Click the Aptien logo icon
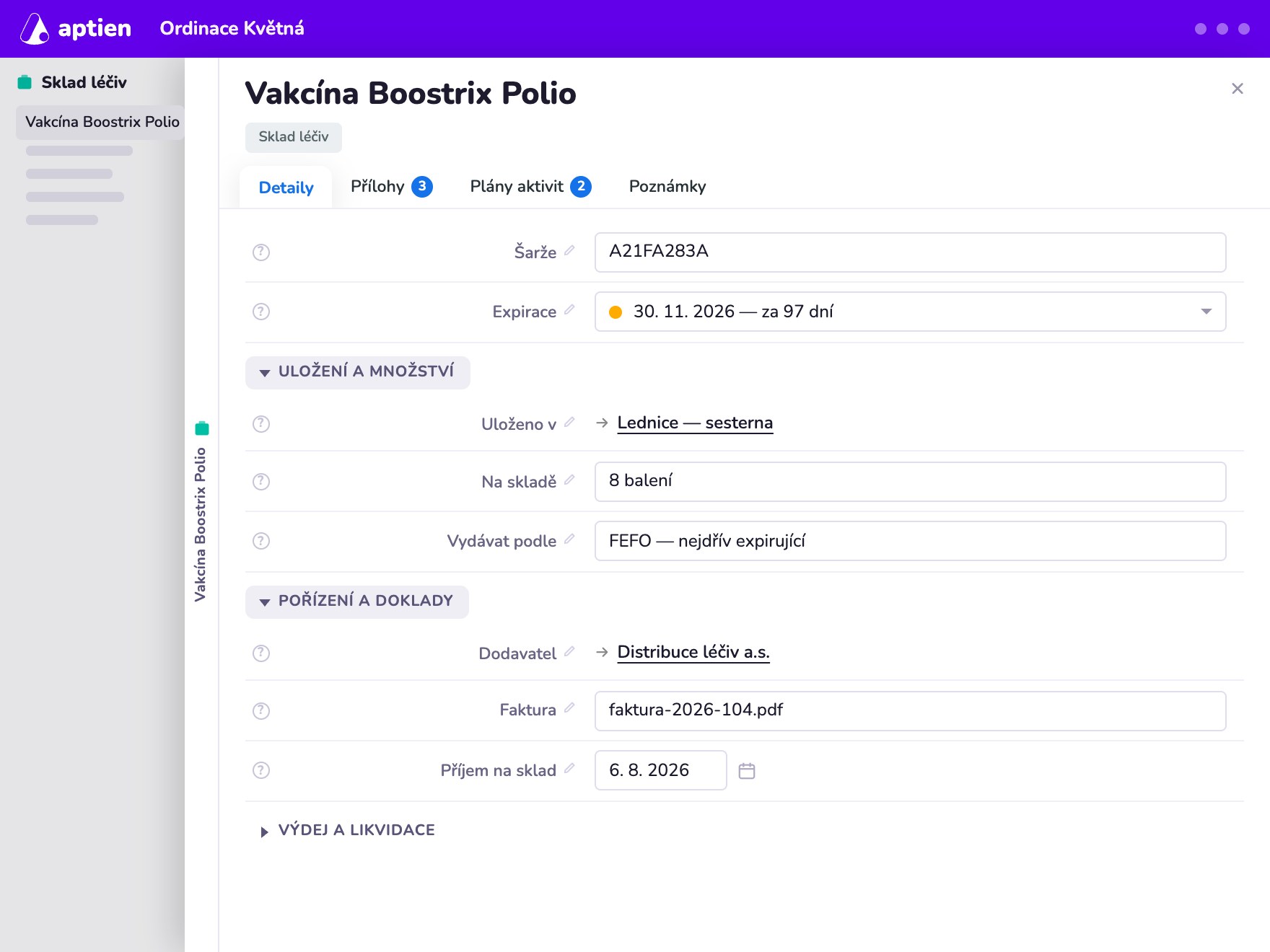 click(35, 29)
